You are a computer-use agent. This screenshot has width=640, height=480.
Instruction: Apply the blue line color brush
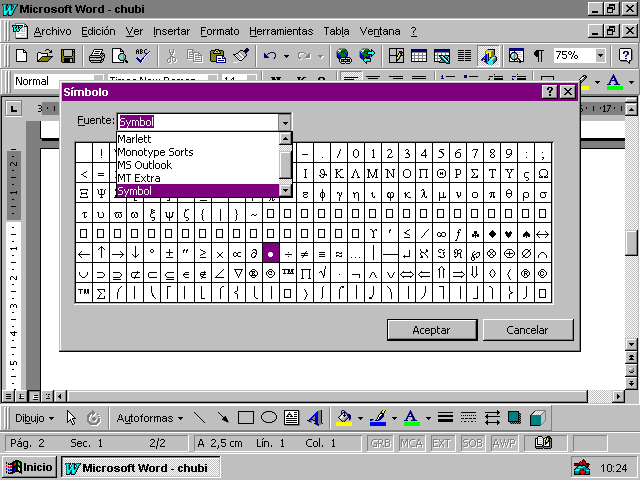click(x=378, y=418)
